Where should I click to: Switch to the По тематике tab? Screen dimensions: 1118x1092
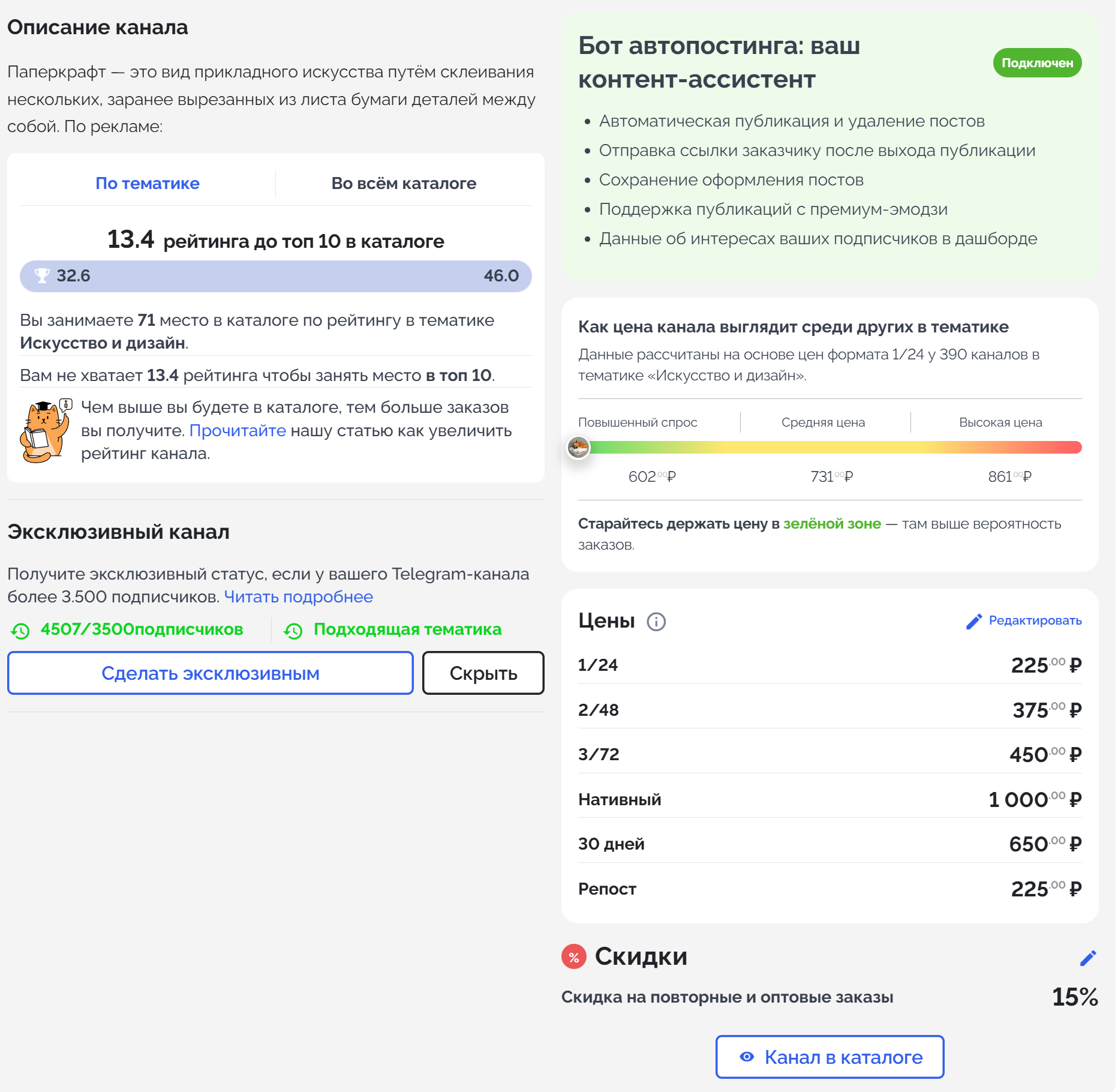tap(148, 184)
